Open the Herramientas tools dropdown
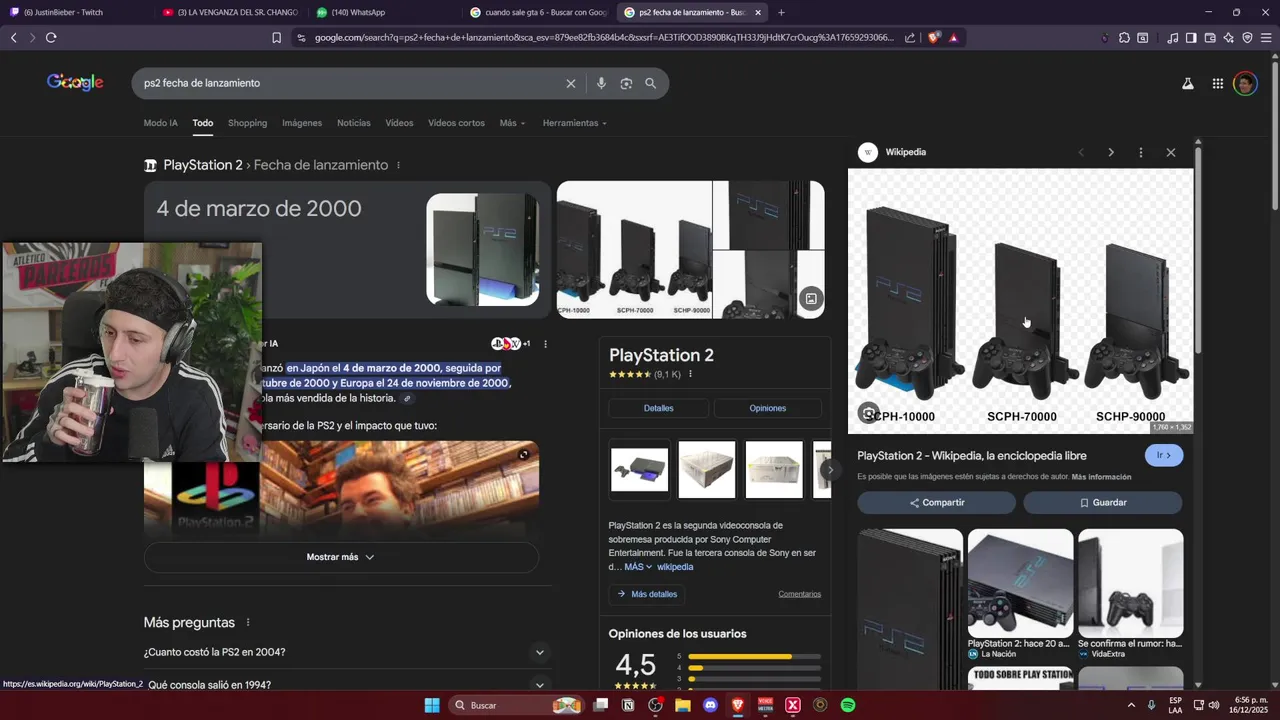Image resolution: width=1280 pixels, height=720 pixels. [x=575, y=123]
